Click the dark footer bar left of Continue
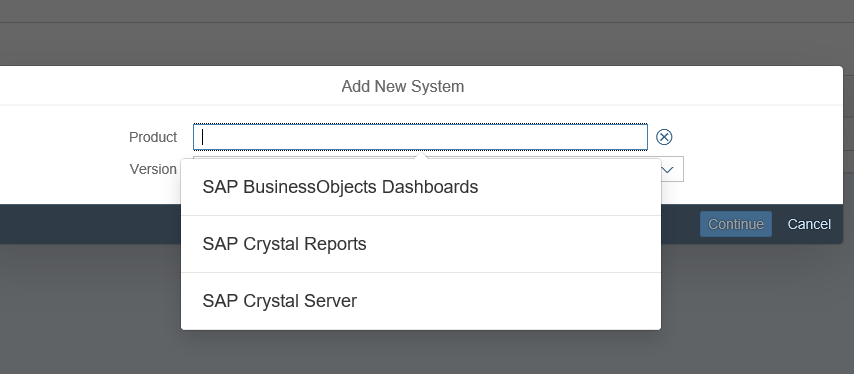Viewport: 854px width, 374px height. [x=90, y=224]
